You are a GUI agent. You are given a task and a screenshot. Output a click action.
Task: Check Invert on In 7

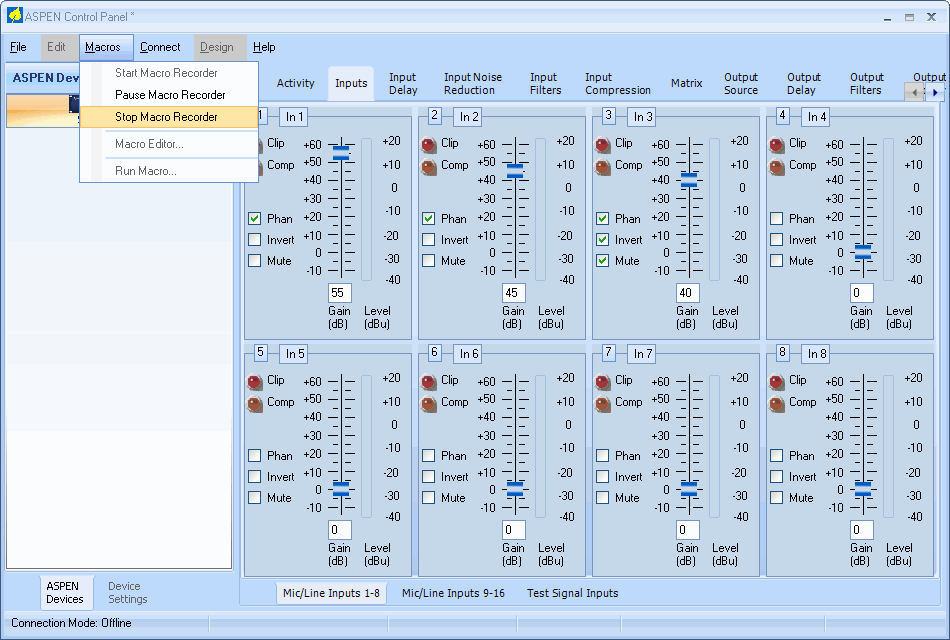coord(602,476)
